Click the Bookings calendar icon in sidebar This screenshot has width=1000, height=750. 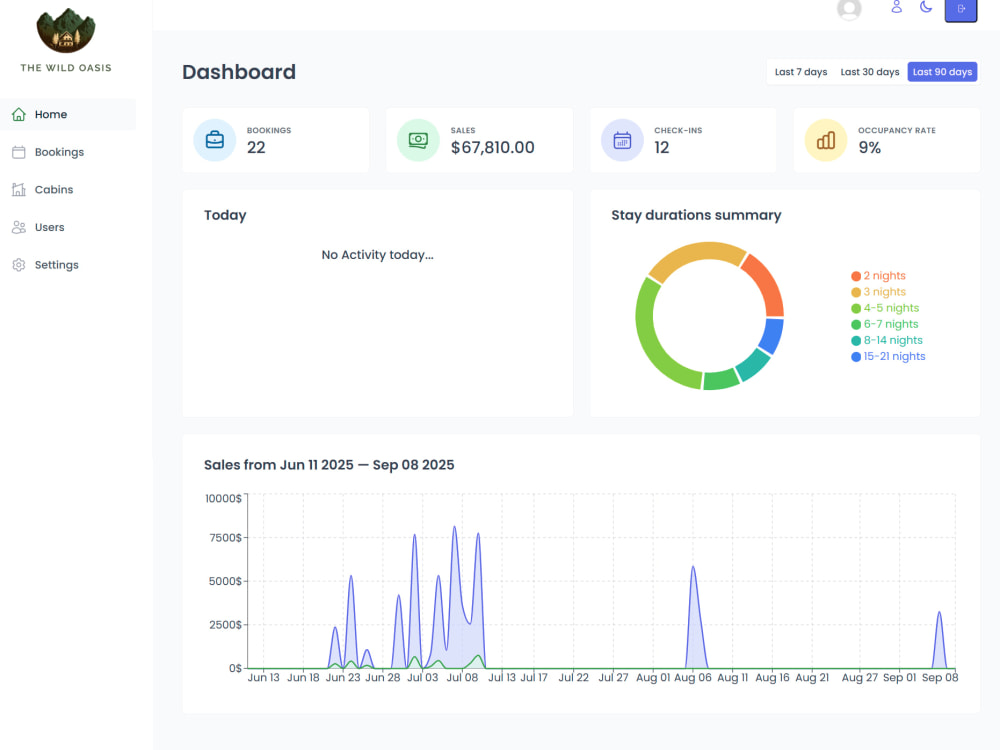19,152
